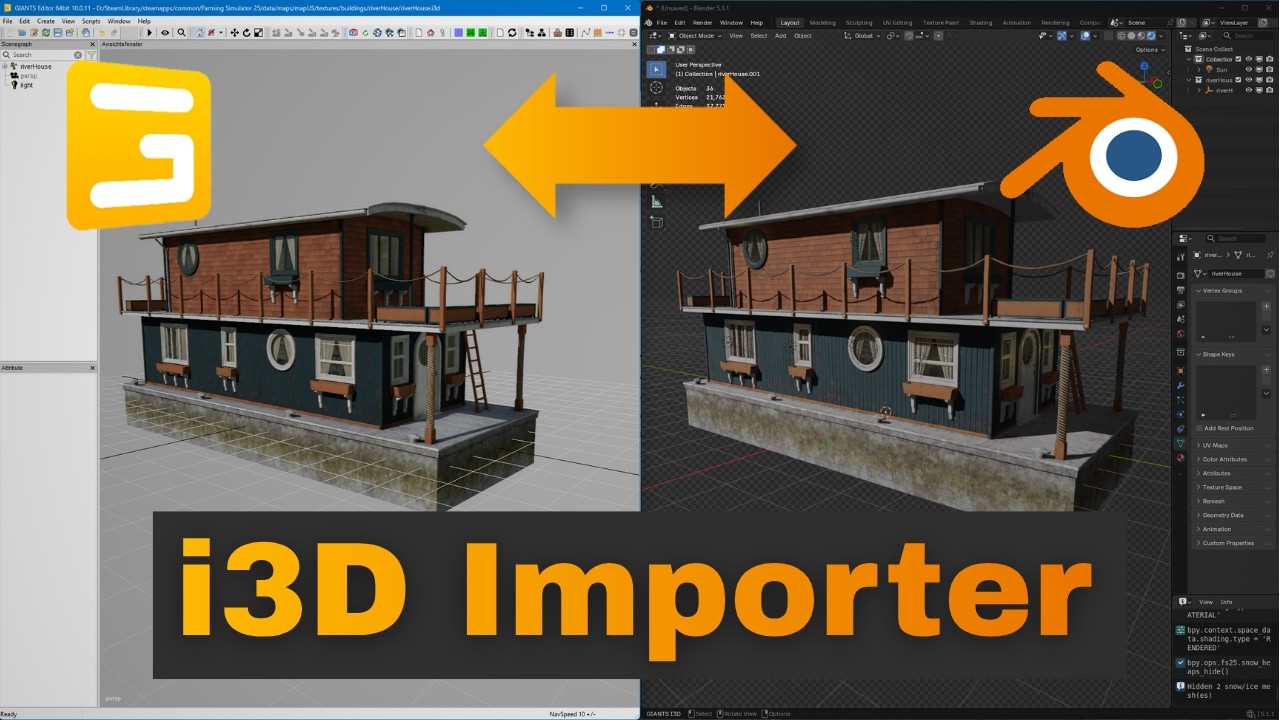Open the Options dropdown in Blender viewport
The width and height of the screenshot is (1280, 720).
pos(1150,49)
